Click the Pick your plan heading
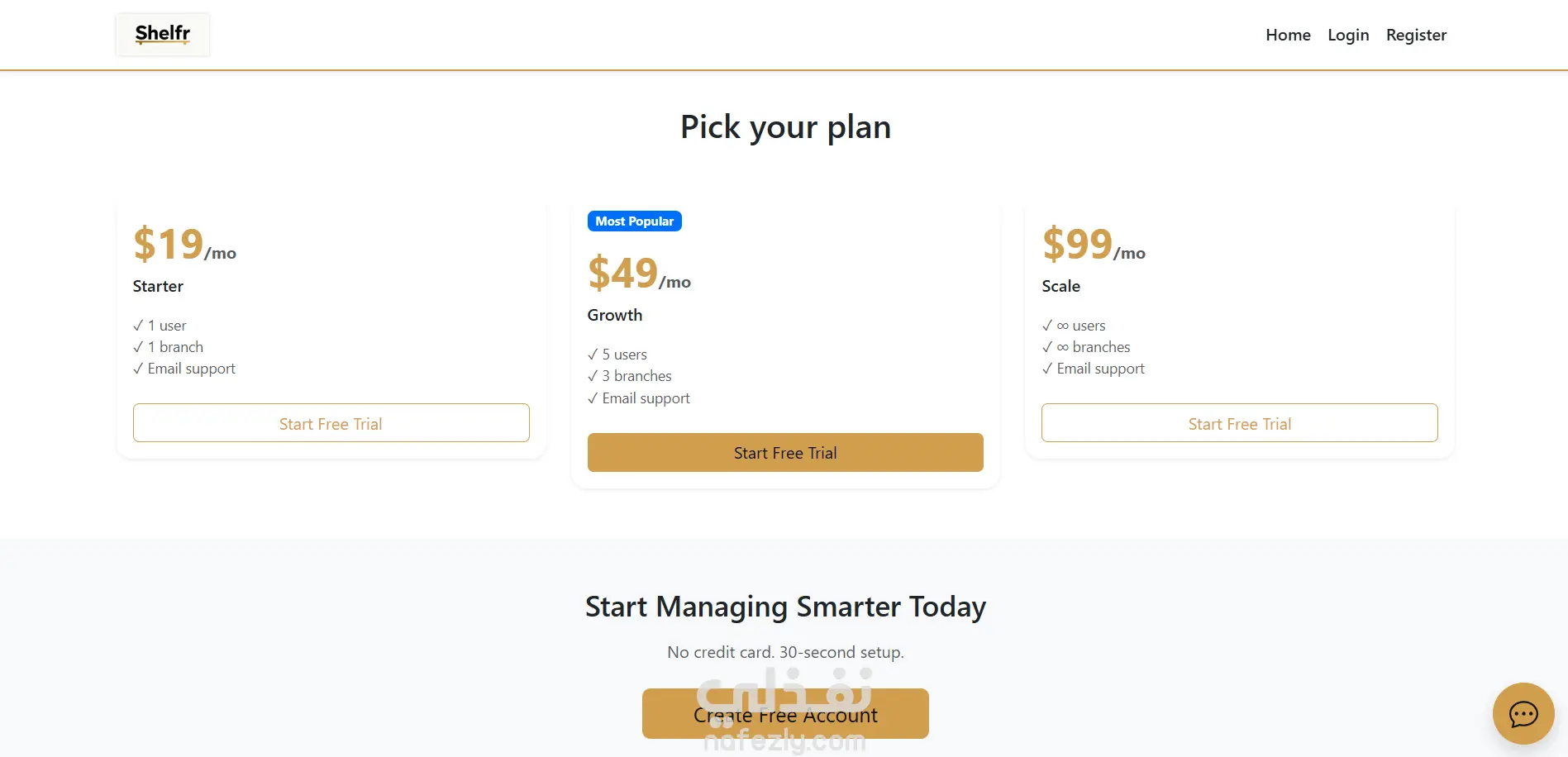Screen dimensions: 1568x757 pos(785,127)
